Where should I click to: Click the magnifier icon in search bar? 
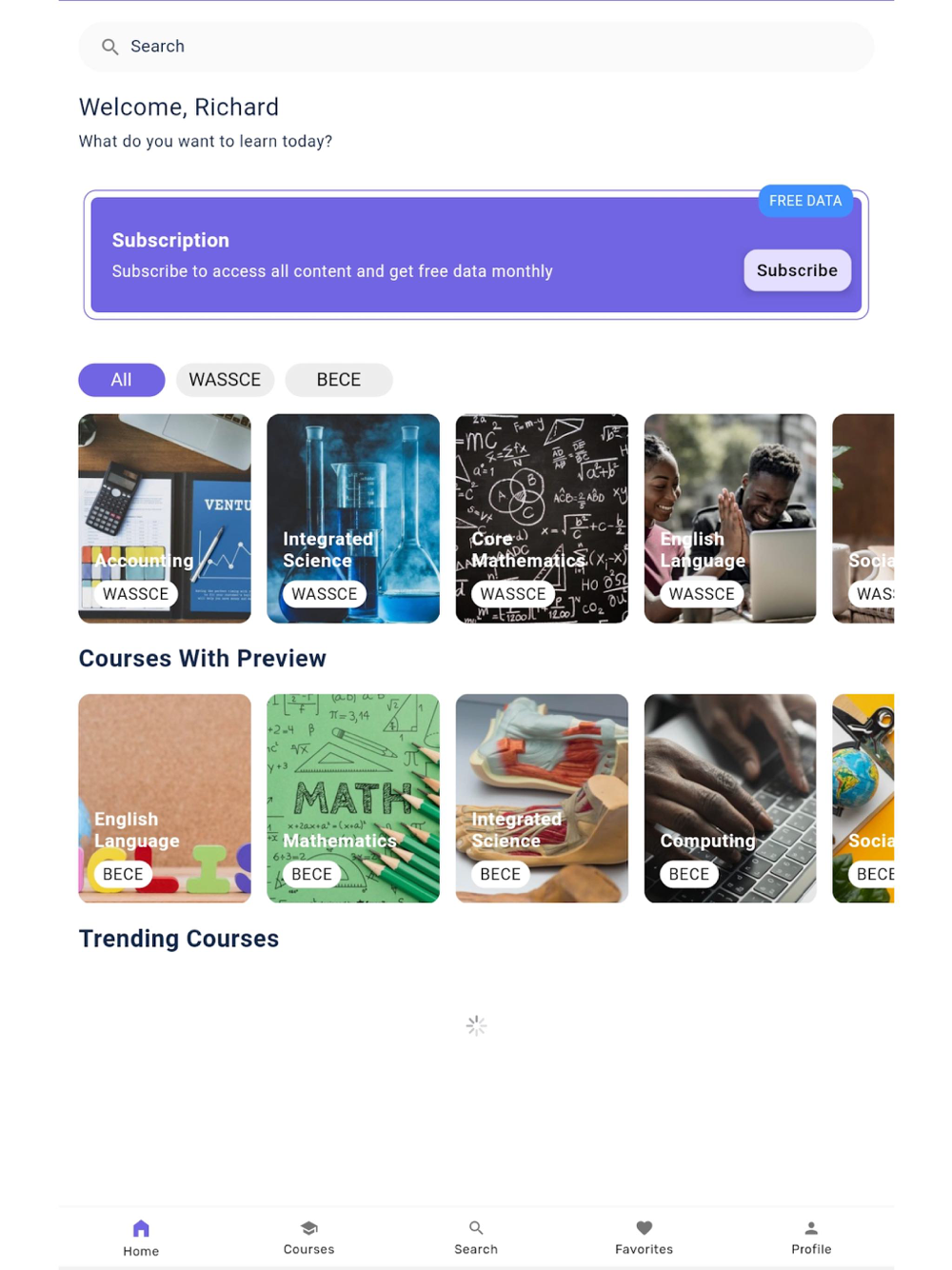[110, 47]
